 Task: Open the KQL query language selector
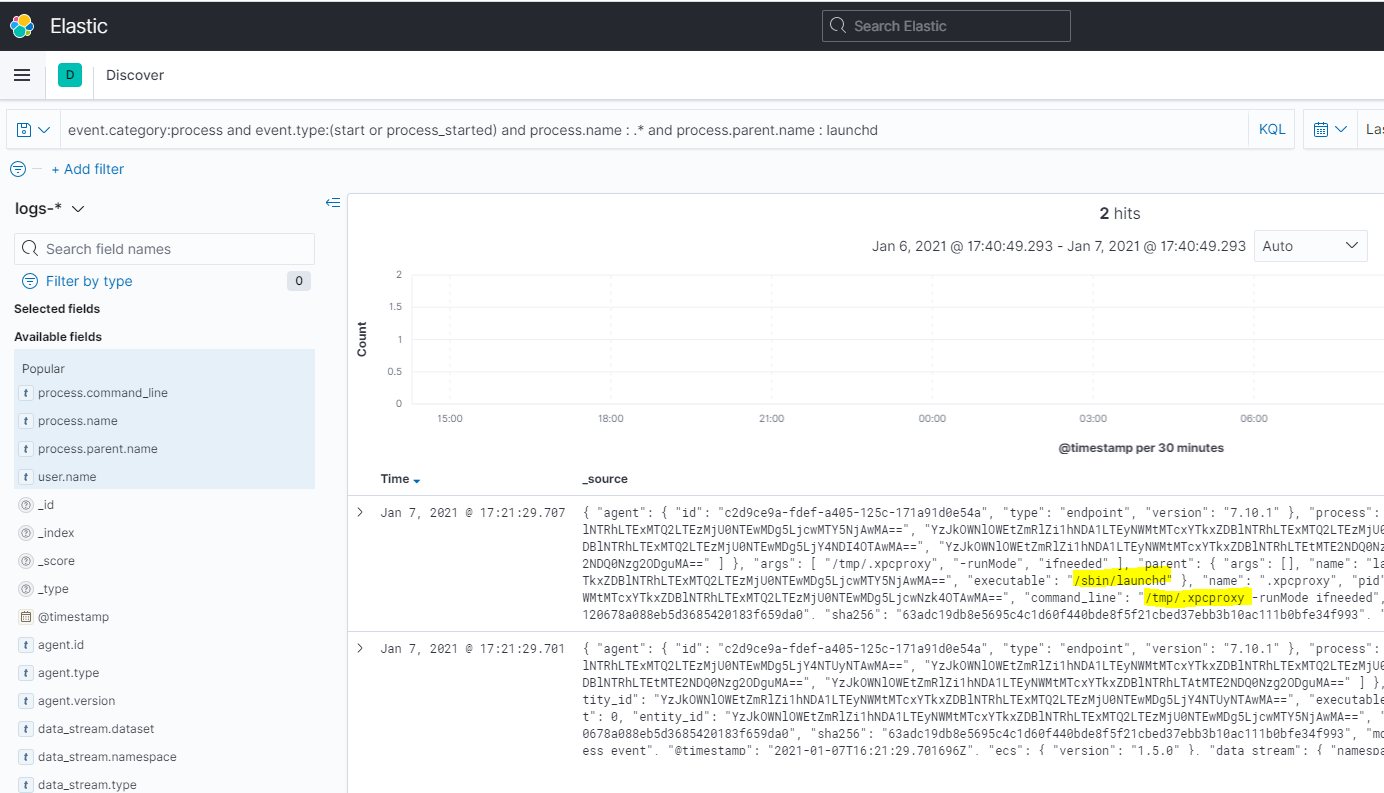coord(1271,128)
